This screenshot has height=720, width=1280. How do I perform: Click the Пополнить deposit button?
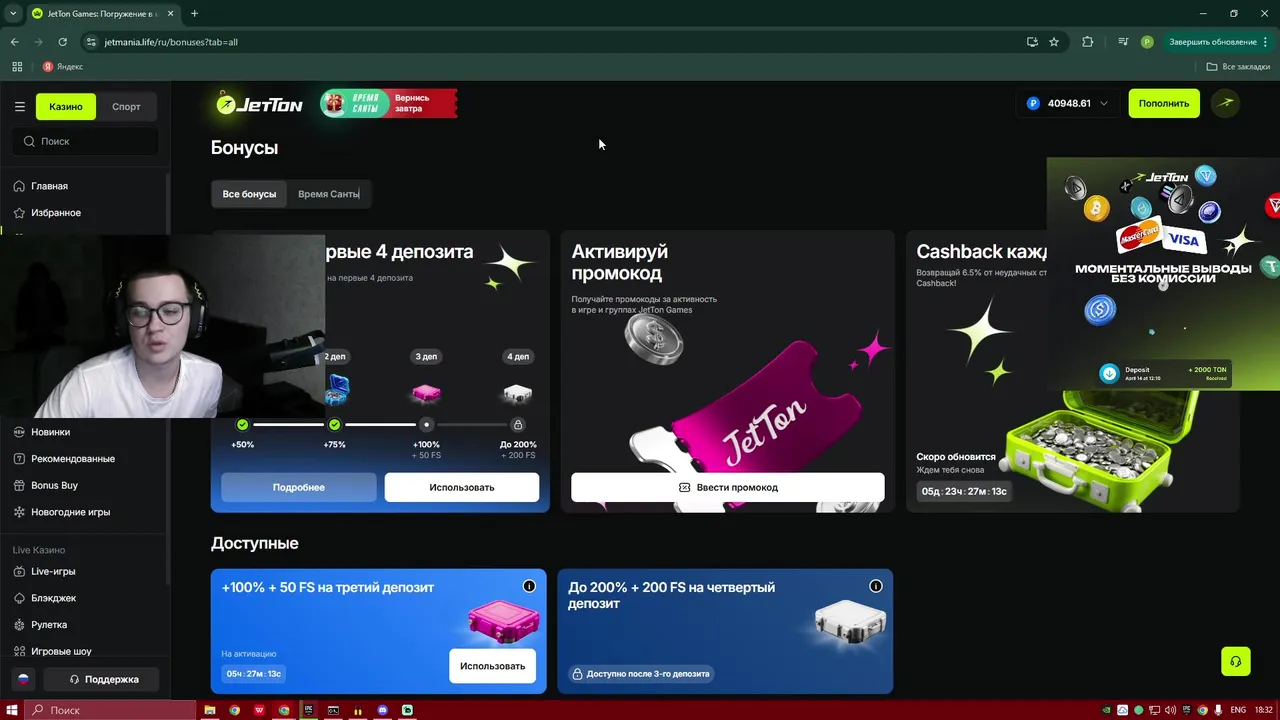click(1164, 103)
